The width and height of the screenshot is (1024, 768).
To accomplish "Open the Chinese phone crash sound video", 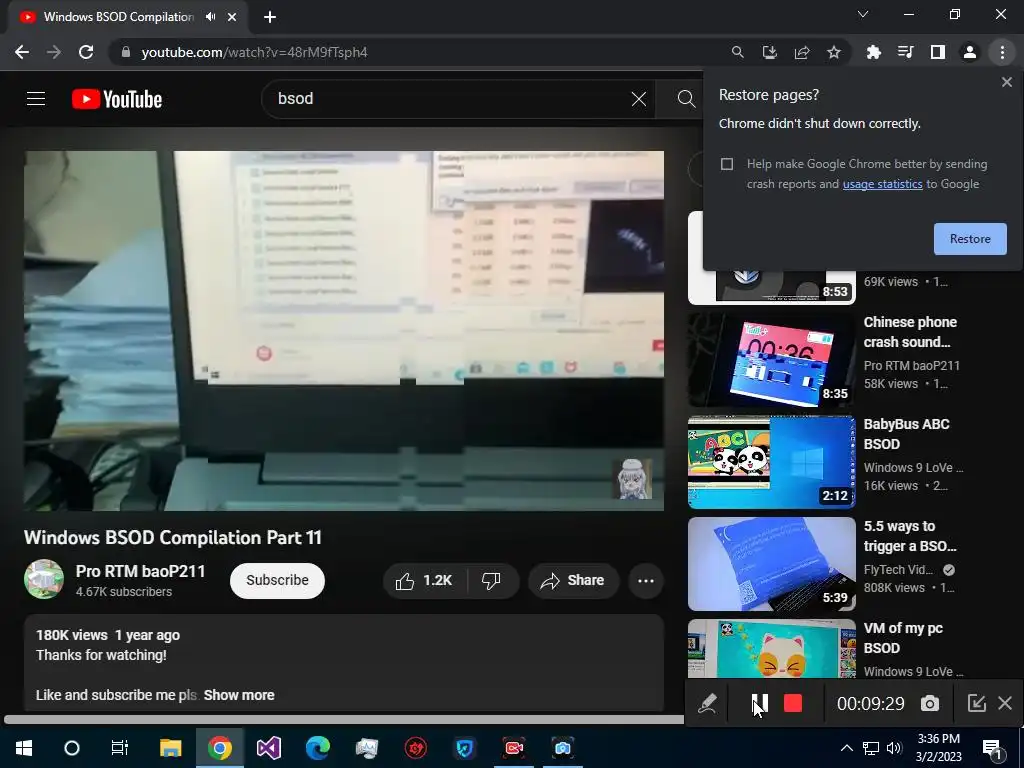I will pyautogui.click(x=910, y=332).
